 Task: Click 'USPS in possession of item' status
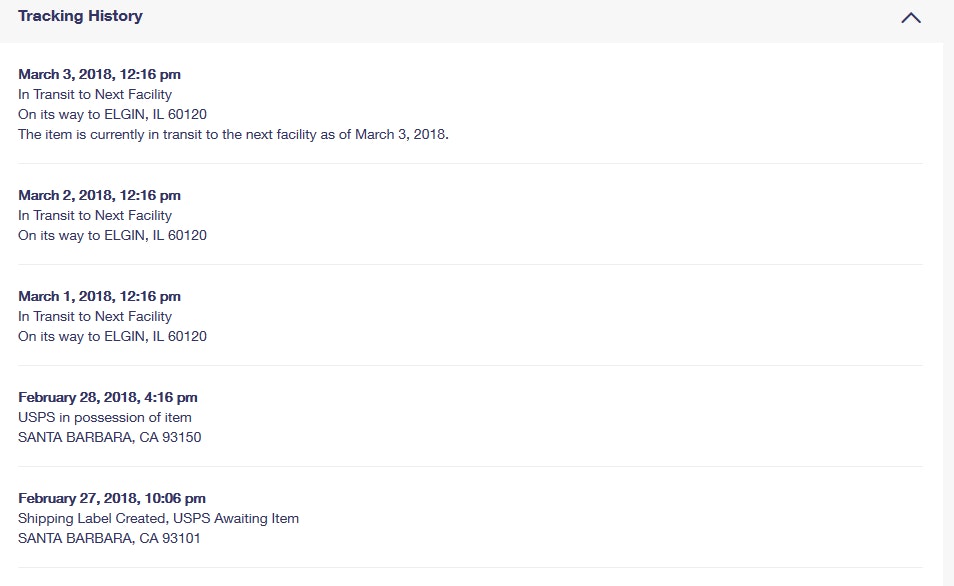pyautogui.click(x=105, y=417)
